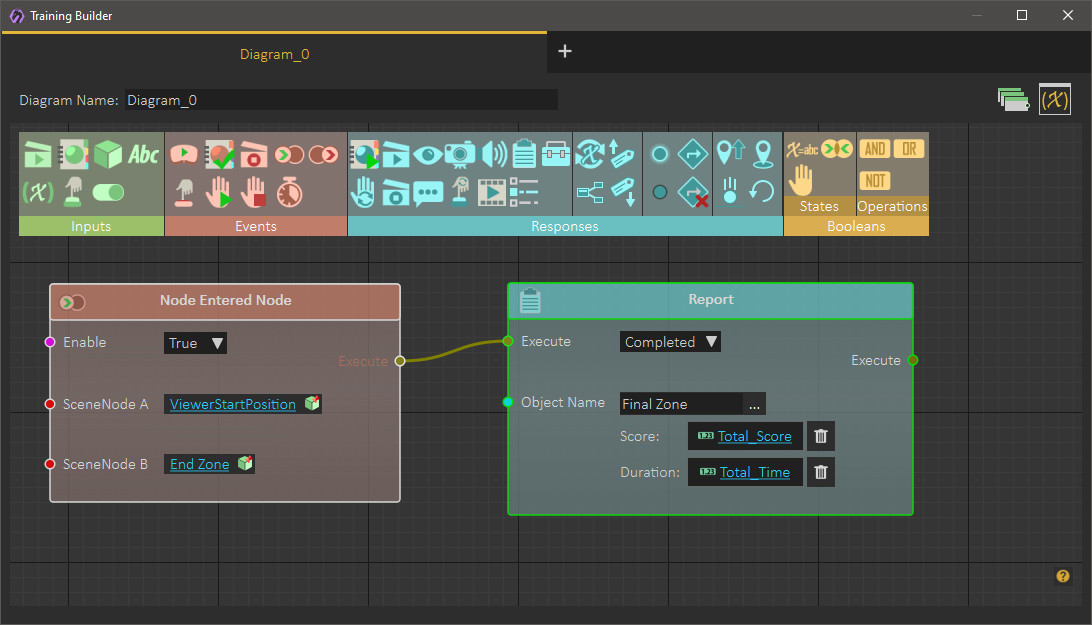Image resolution: width=1092 pixels, height=625 pixels.
Task: Open the Total_Score variable link
Action: 754,436
